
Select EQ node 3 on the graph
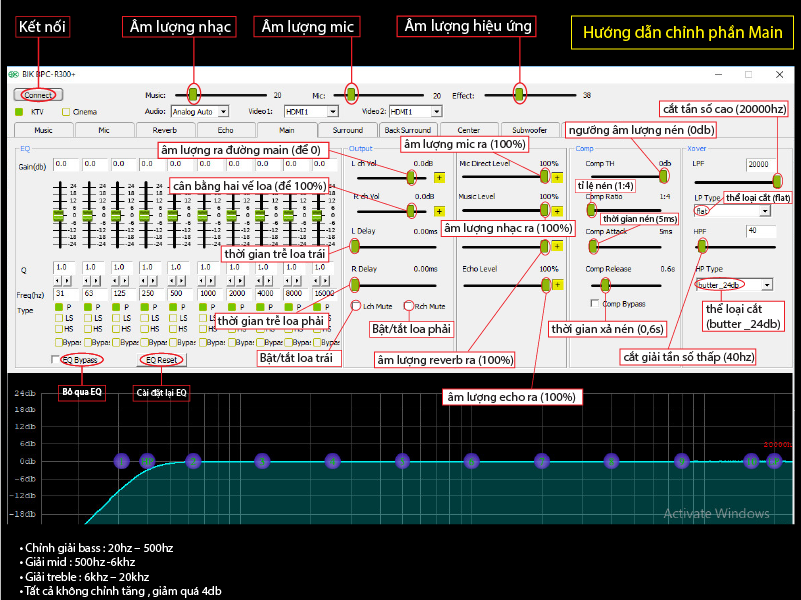(x=262, y=462)
